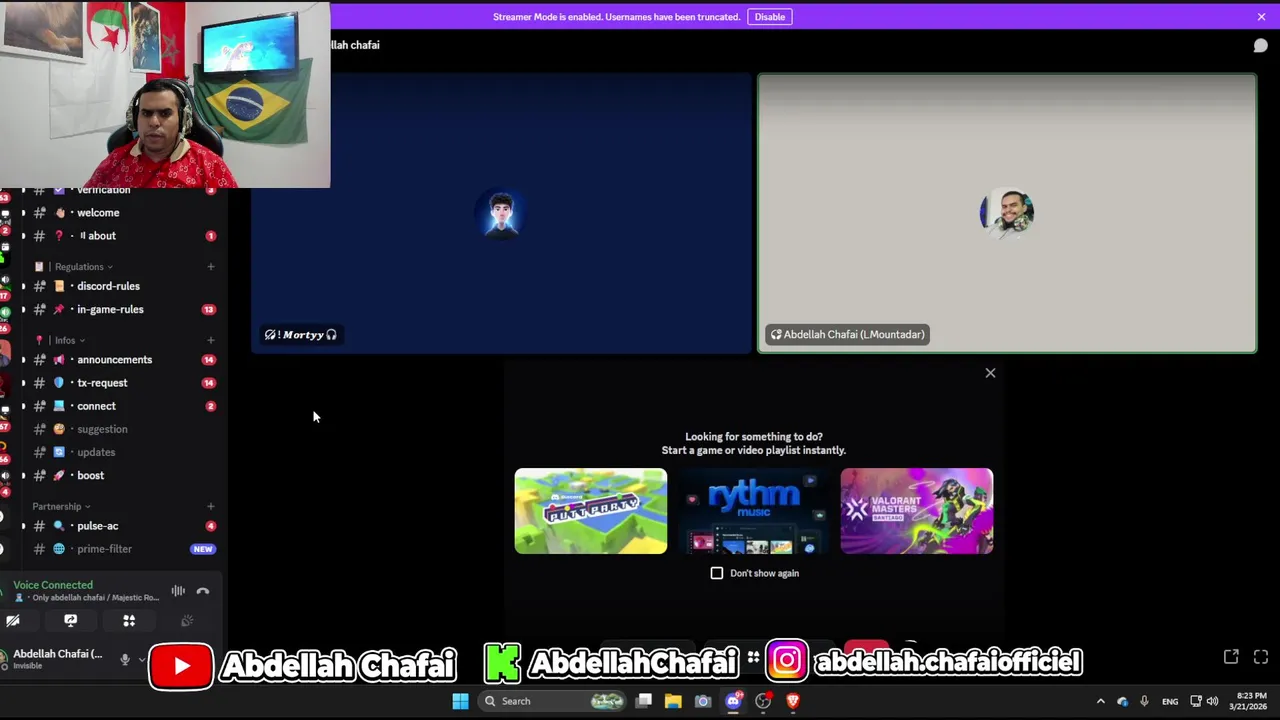Create a channel in Infos category
The width and height of the screenshot is (1280, 720).
[211, 340]
